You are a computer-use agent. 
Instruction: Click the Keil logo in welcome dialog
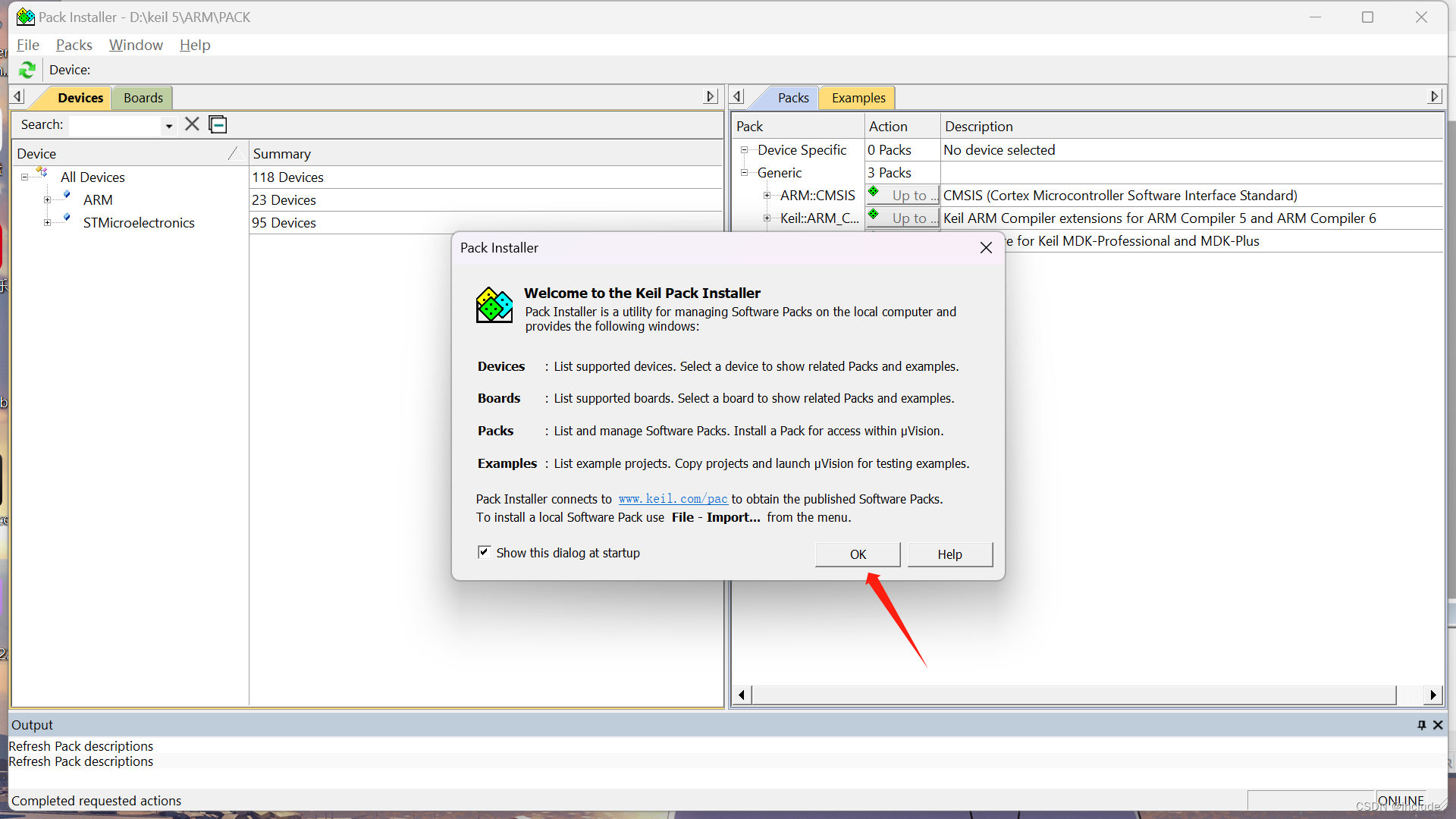click(494, 305)
